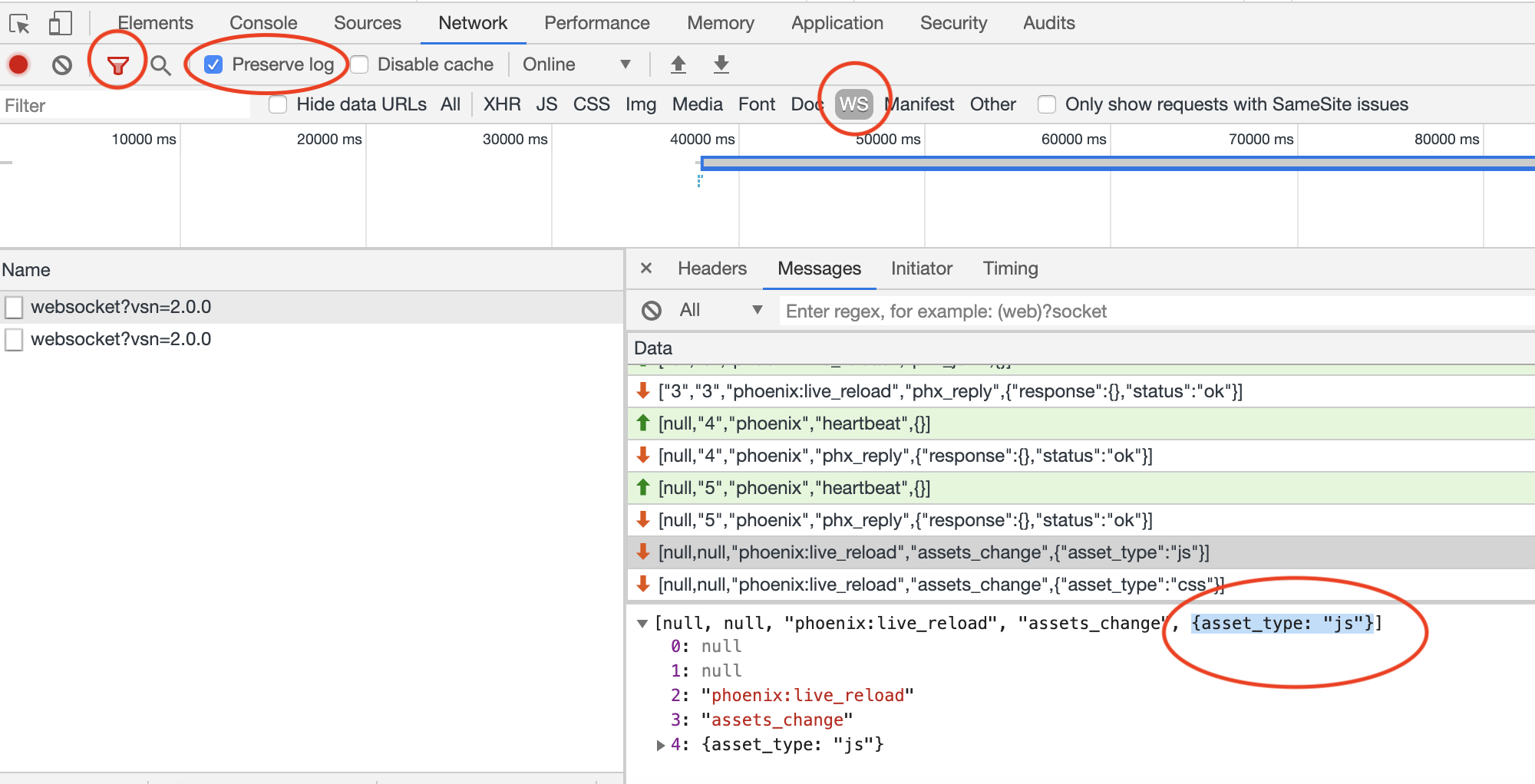Select phx_reply message numbered 5
Image resolution: width=1535 pixels, height=784 pixels.
tap(1081, 520)
